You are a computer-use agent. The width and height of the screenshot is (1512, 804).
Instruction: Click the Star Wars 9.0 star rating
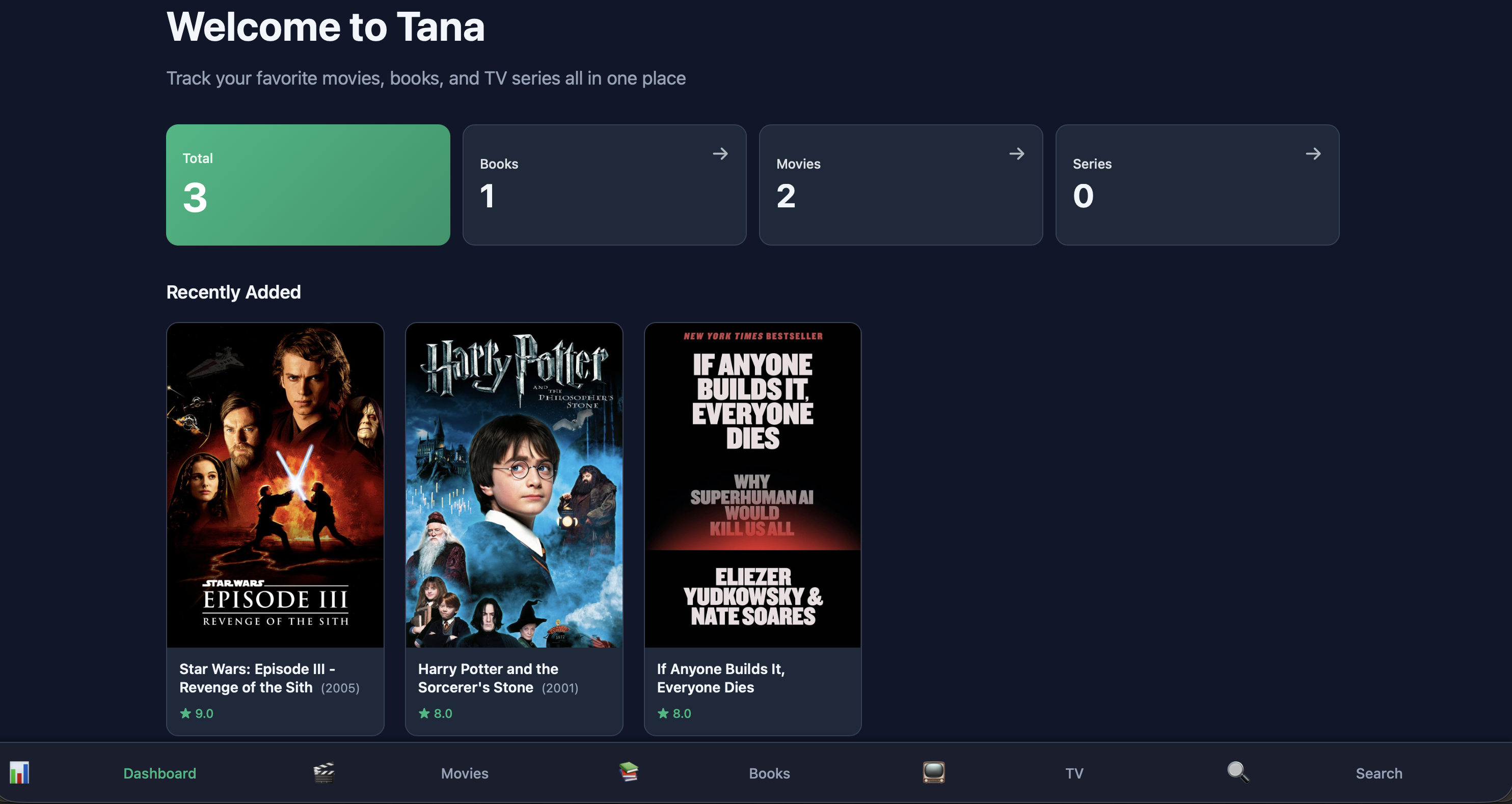pos(197,714)
